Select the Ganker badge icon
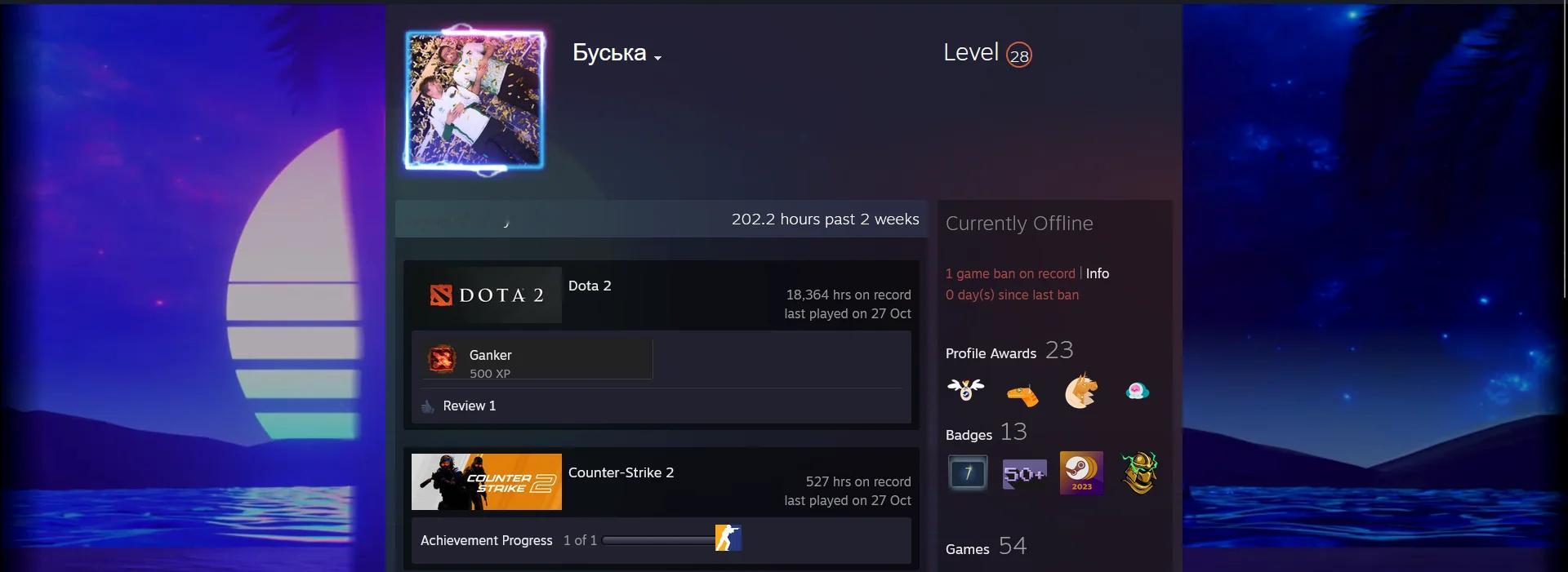The image size is (1568, 572). (442, 359)
